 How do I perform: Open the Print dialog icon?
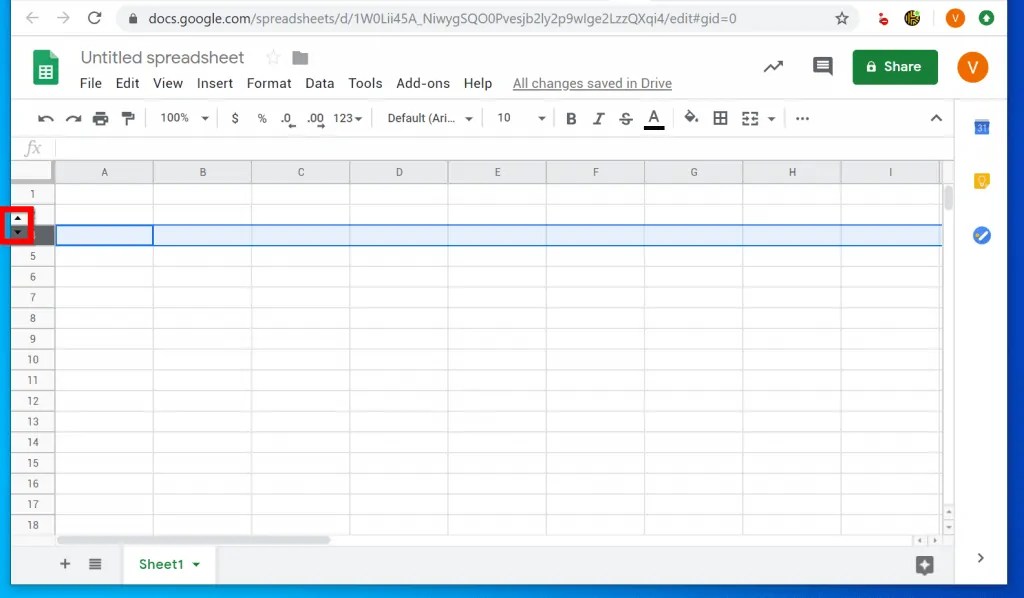point(100,118)
